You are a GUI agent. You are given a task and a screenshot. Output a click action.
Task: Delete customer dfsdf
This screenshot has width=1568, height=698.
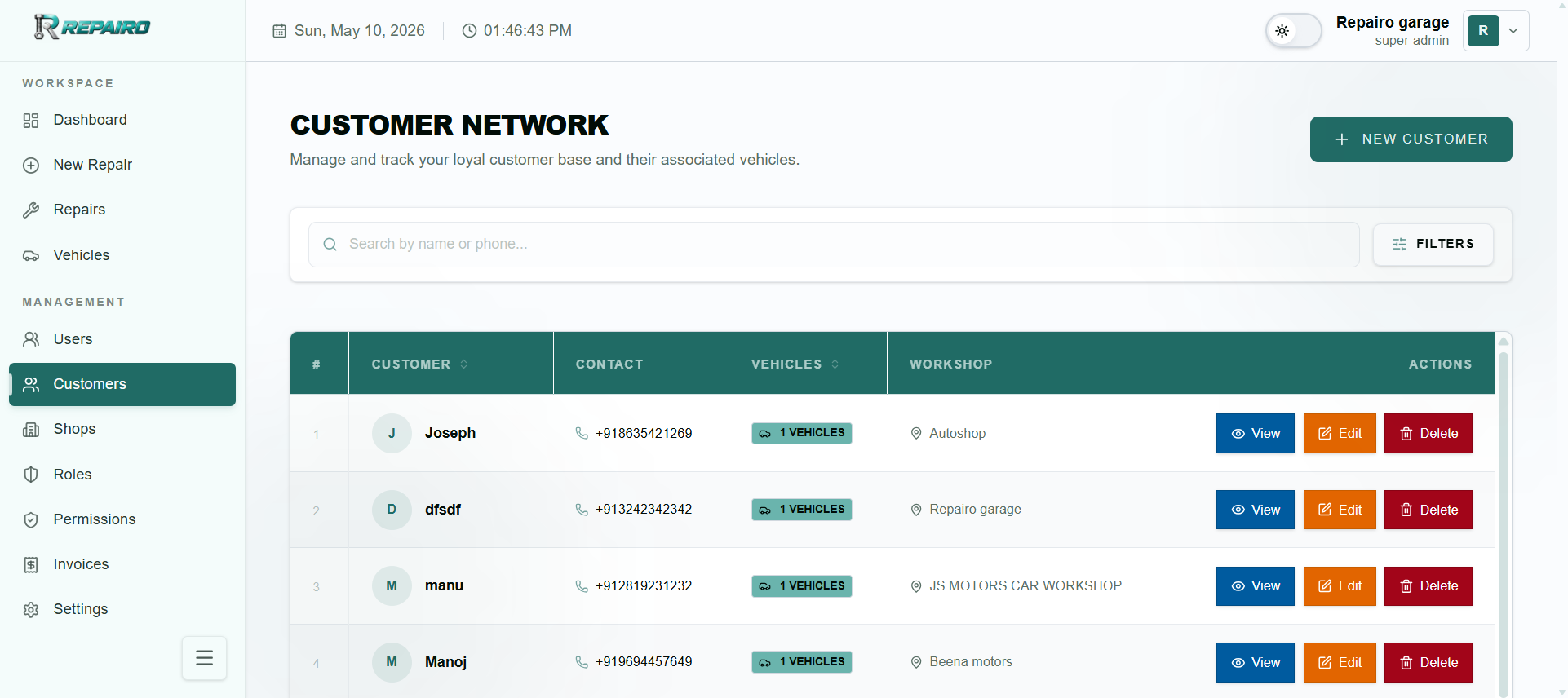click(1428, 510)
